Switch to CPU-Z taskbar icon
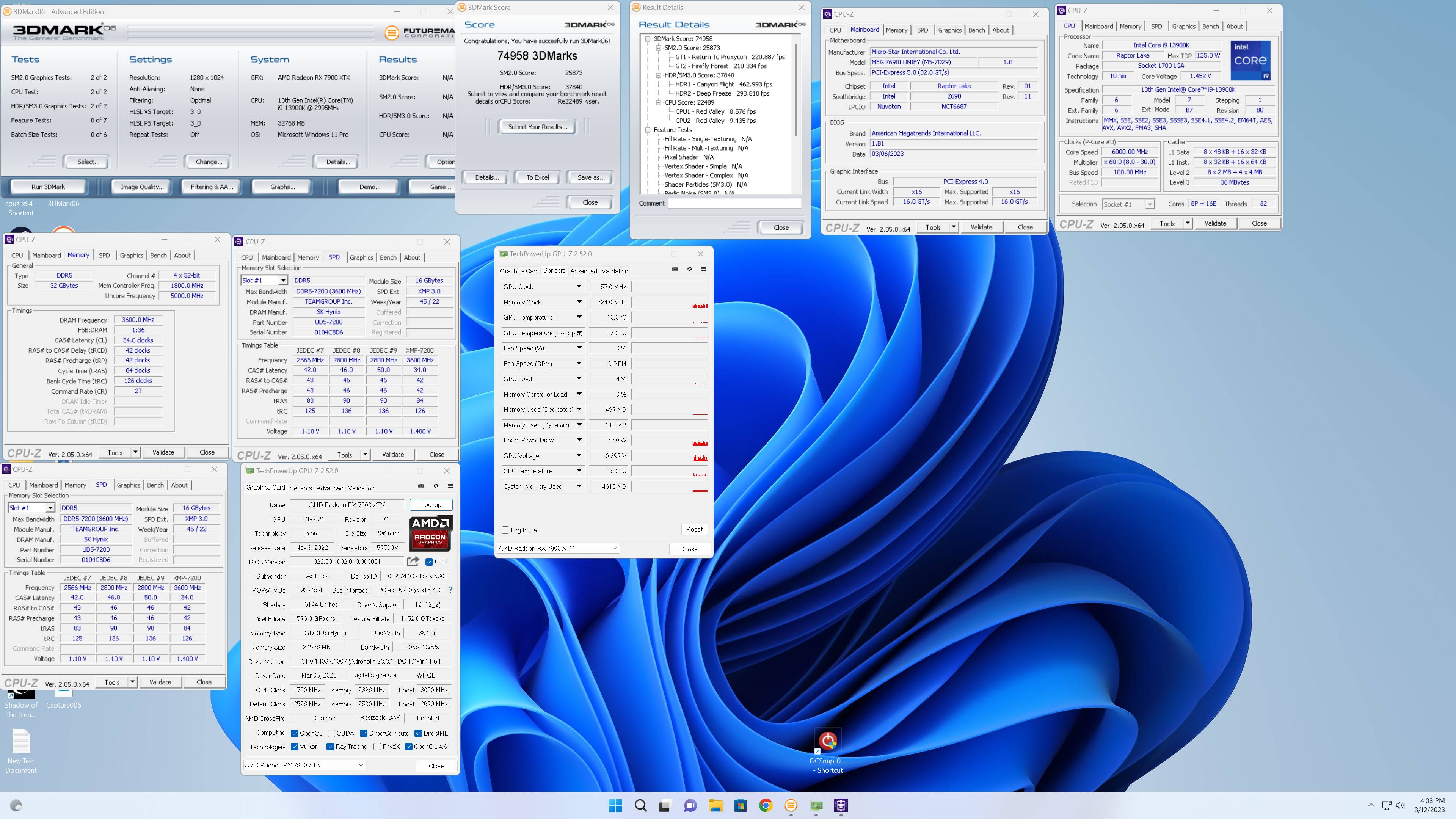The width and height of the screenshot is (1456, 819). click(841, 805)
